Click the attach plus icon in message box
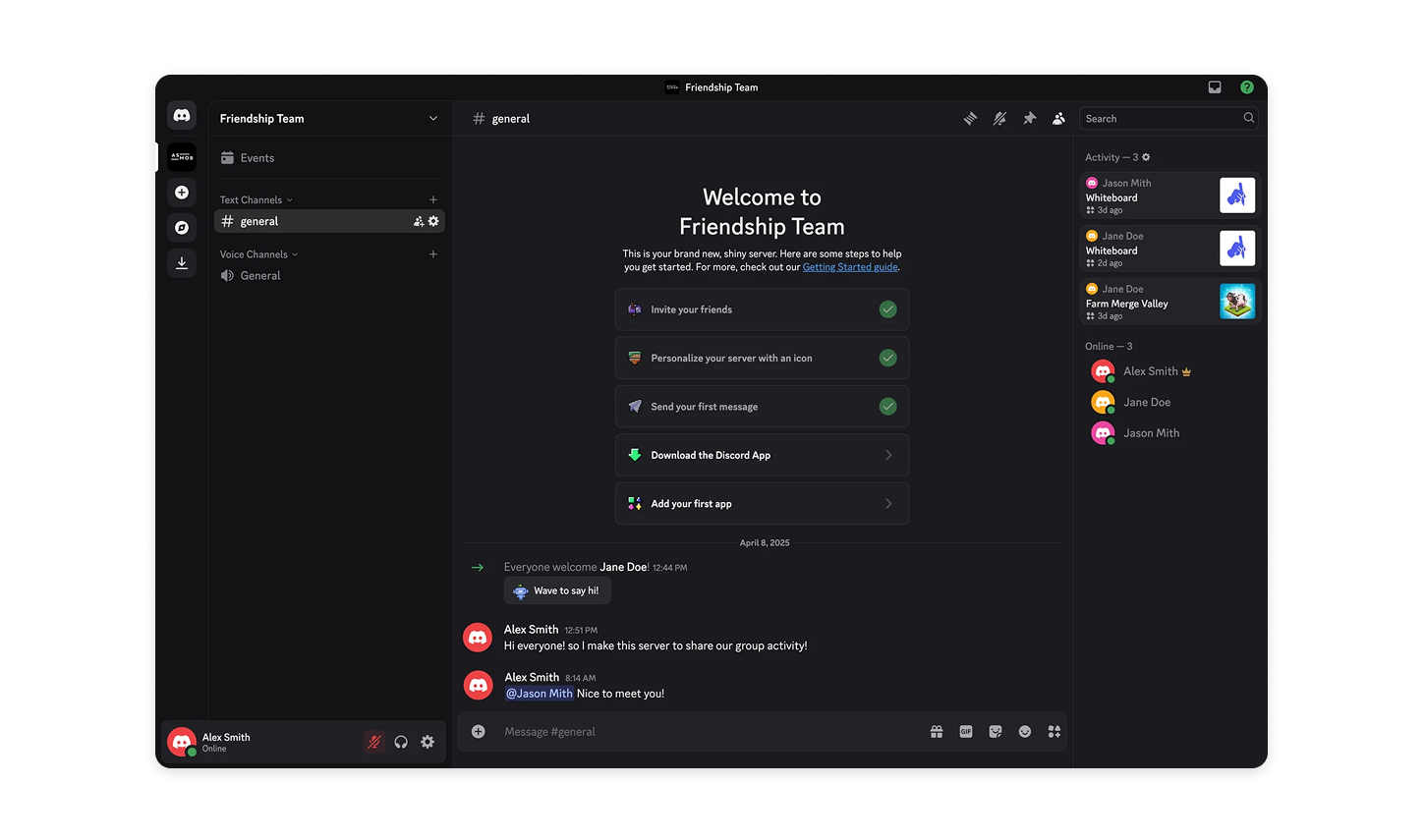 pyautogui.click(x=478, y=731)
